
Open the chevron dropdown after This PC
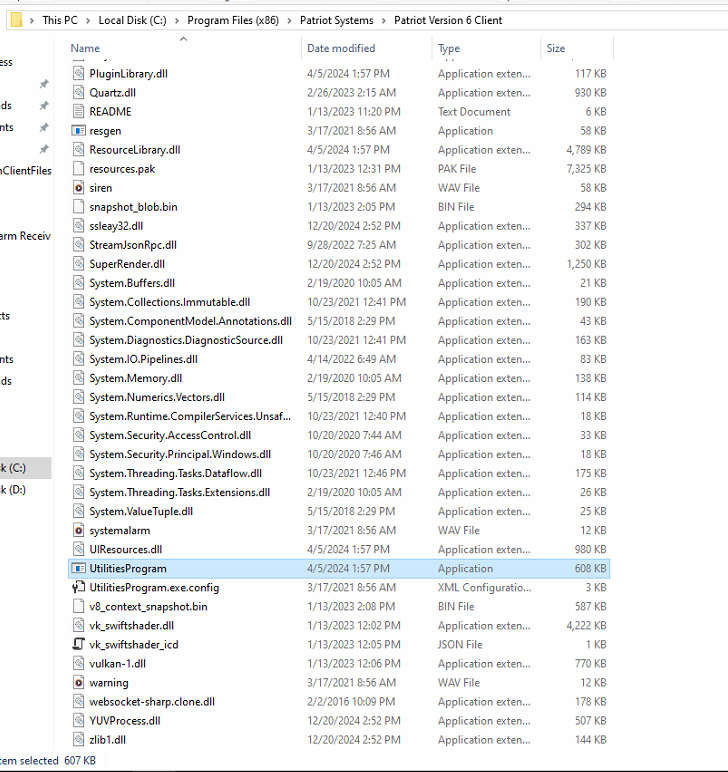coord(90,20)
